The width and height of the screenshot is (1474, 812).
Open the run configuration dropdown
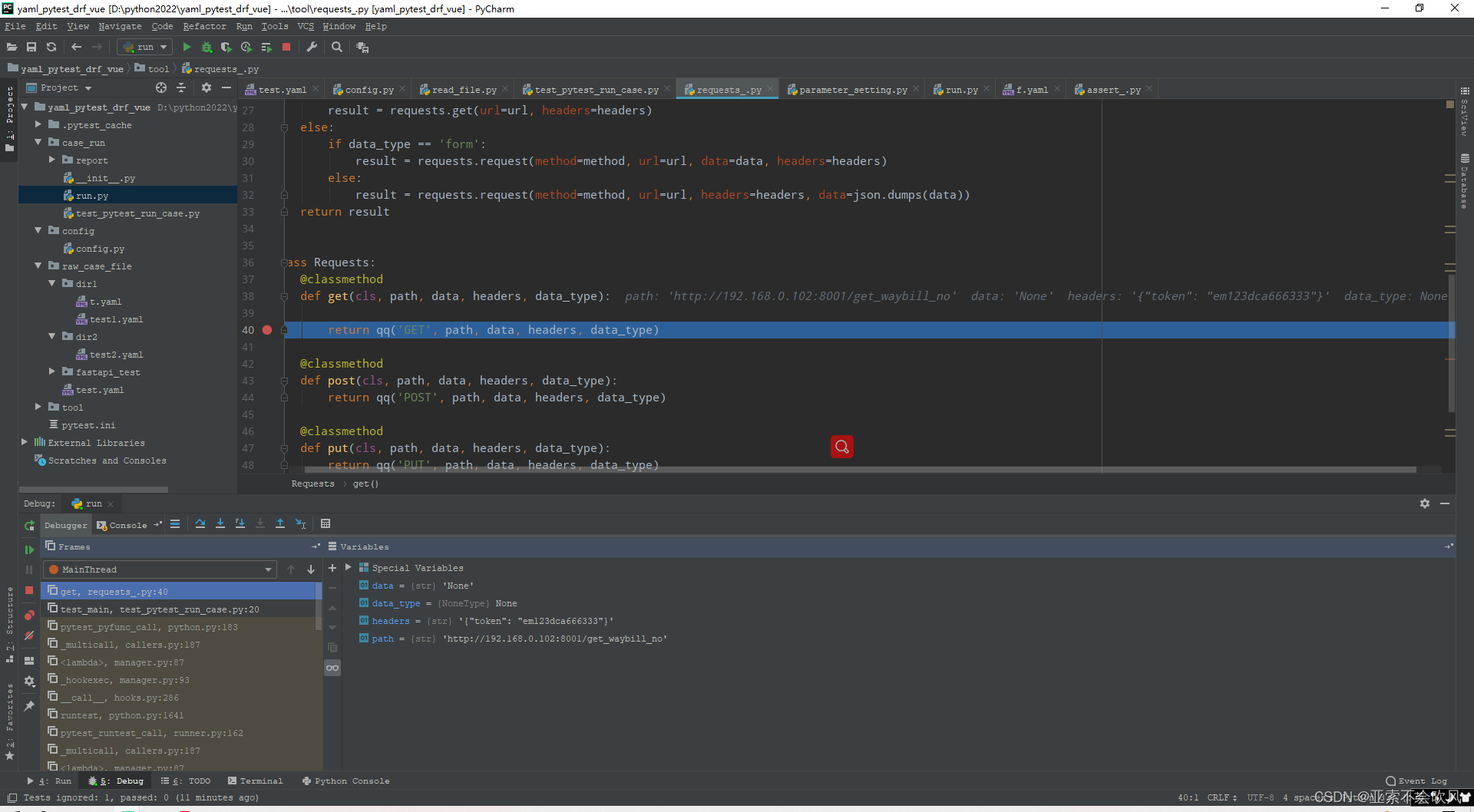pyautogui.click(x=145, y=47)
